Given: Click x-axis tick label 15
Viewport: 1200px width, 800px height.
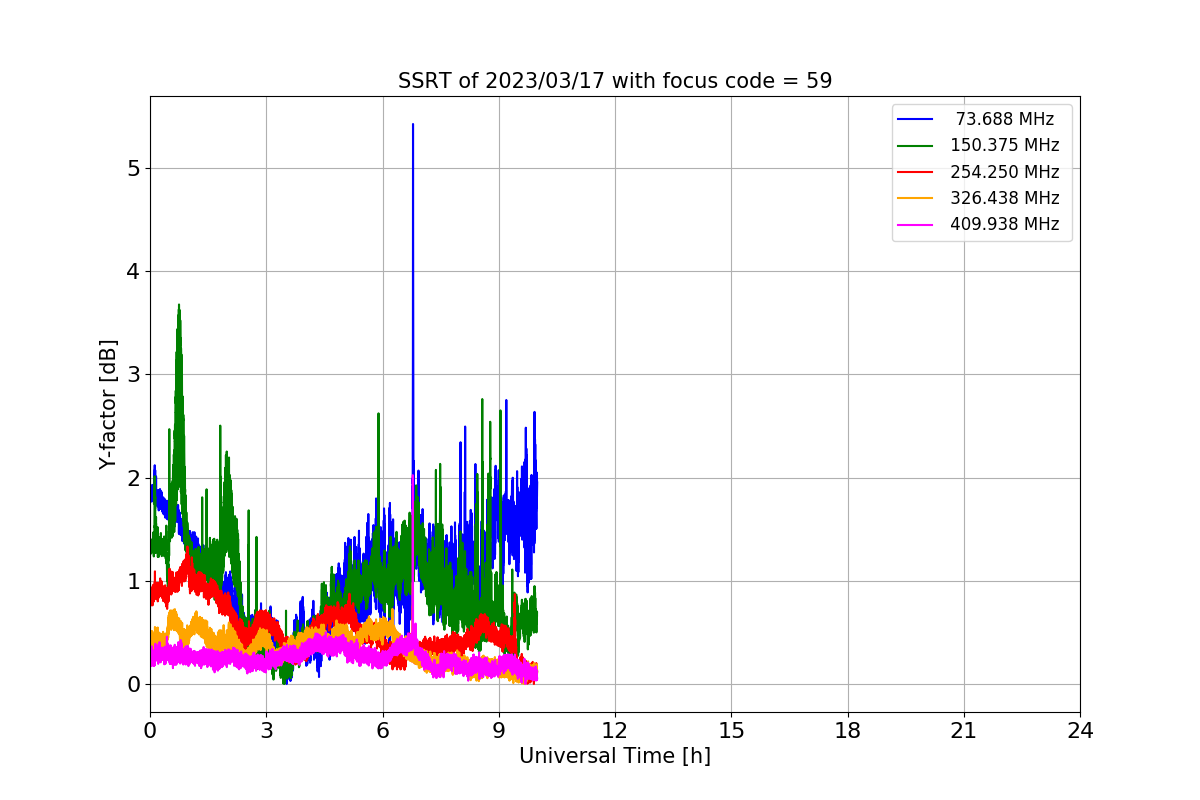Looking at the screenshot, I should pyautogui.click(x=731, y=731).
